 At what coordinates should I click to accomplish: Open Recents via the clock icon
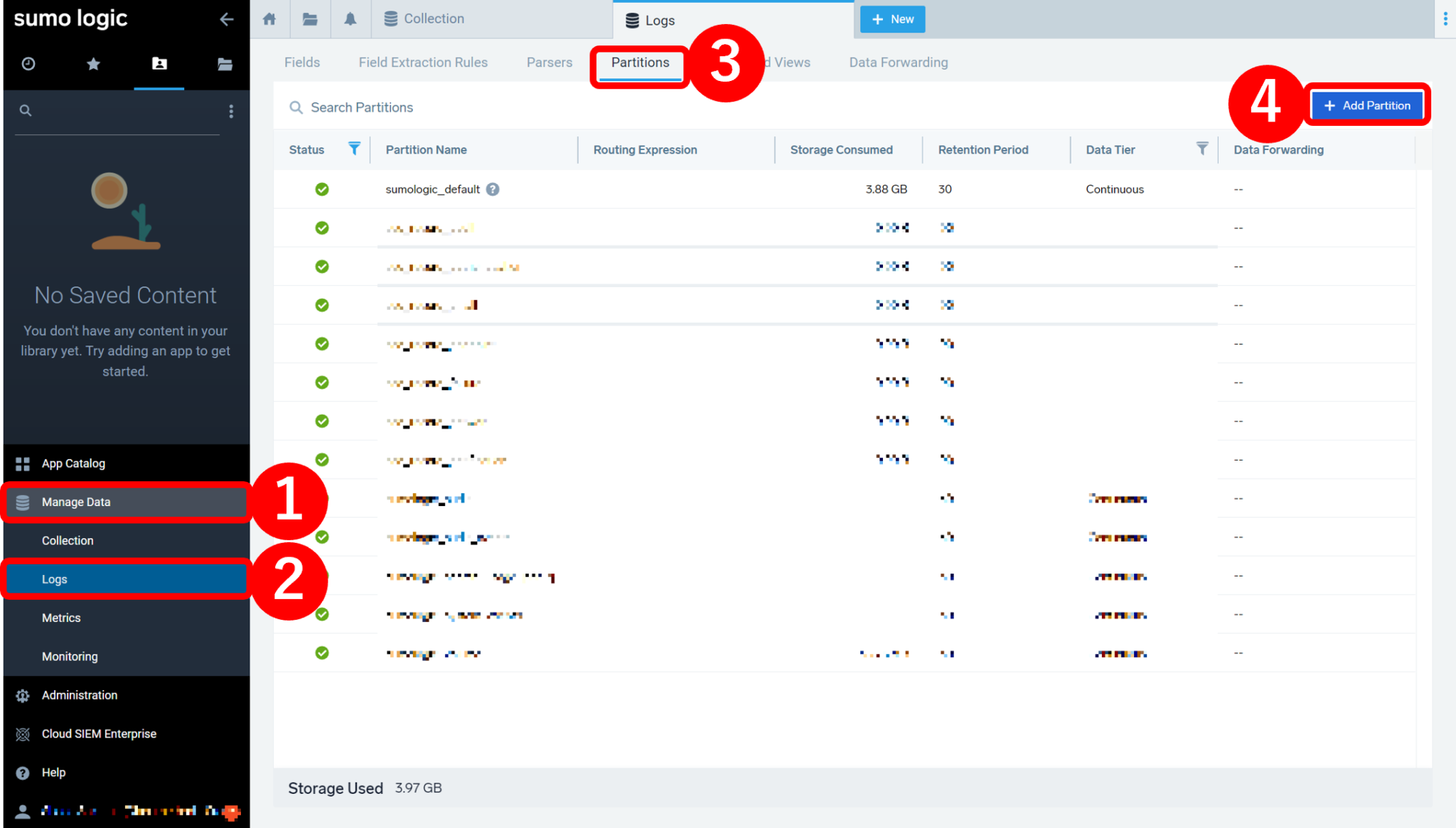pos(28,63)
